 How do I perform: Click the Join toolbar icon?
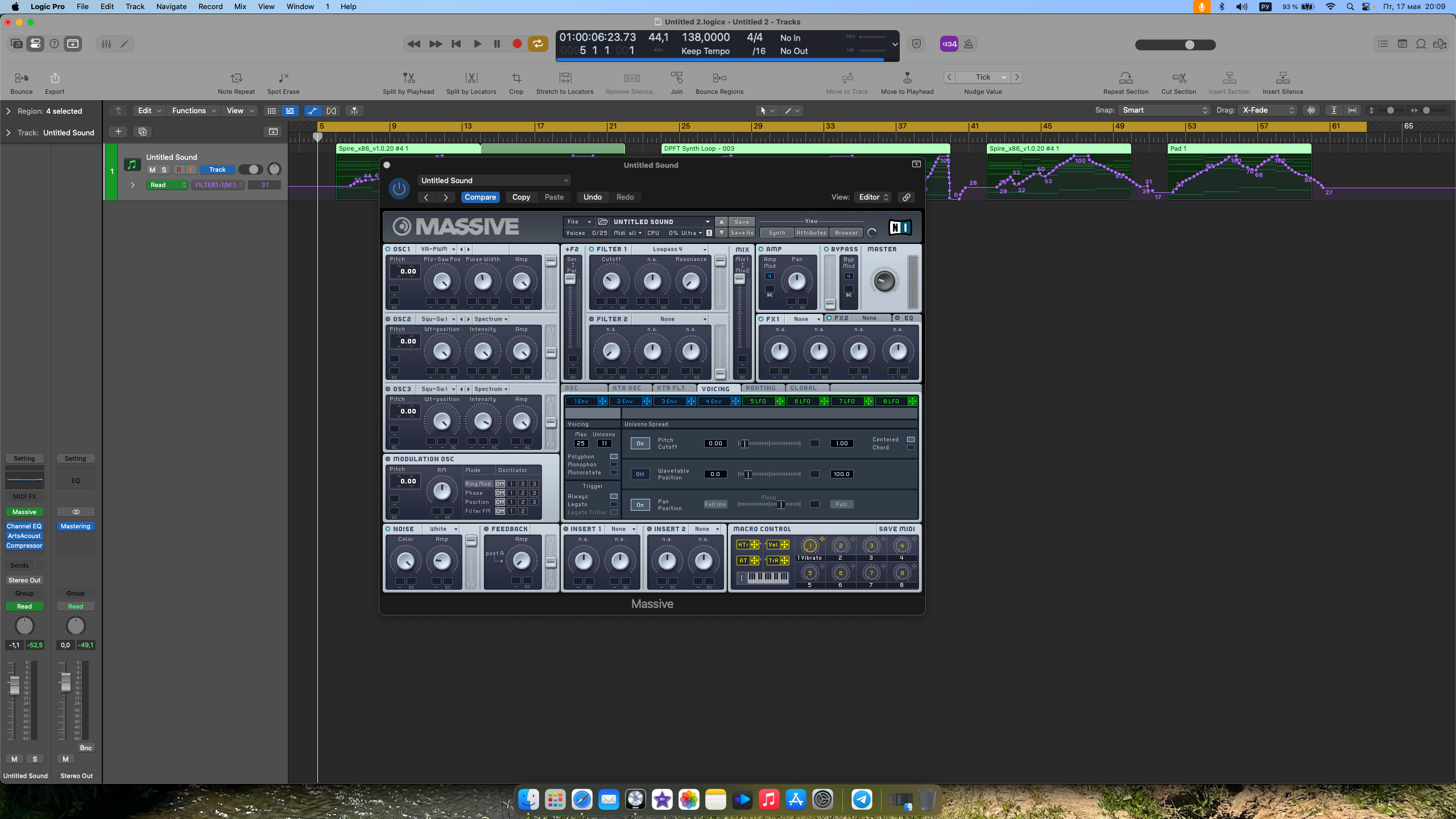coord(676,78)
